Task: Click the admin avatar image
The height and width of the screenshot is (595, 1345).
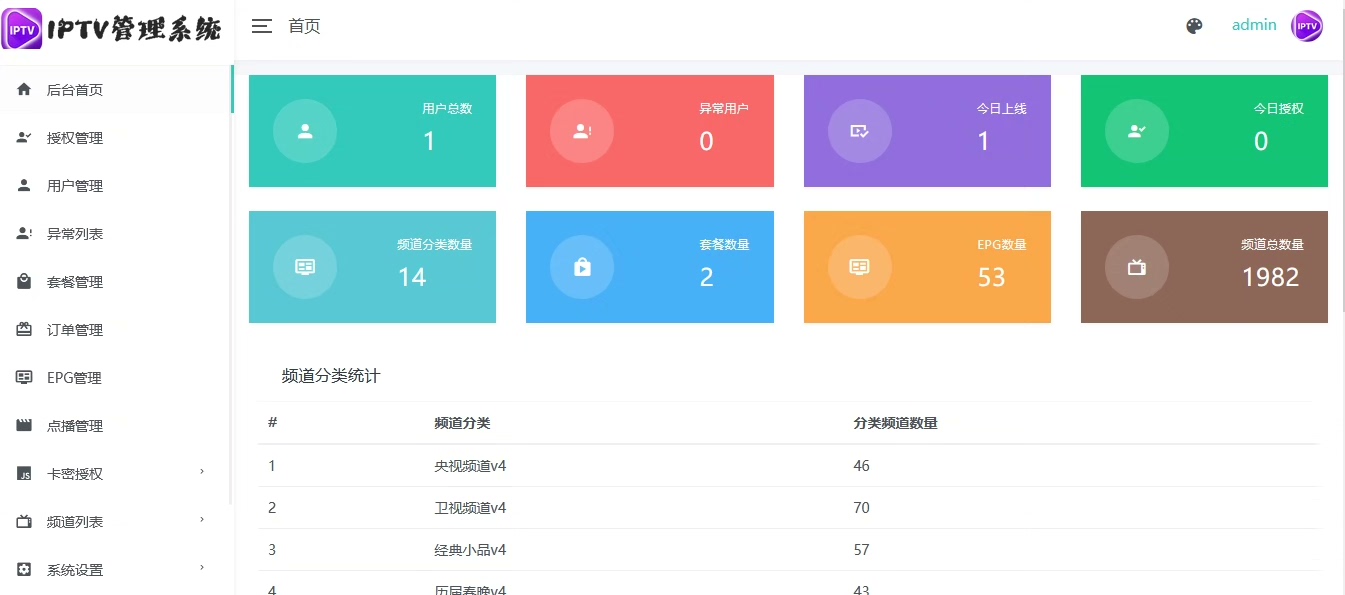Action: (x=1307, y=26)
